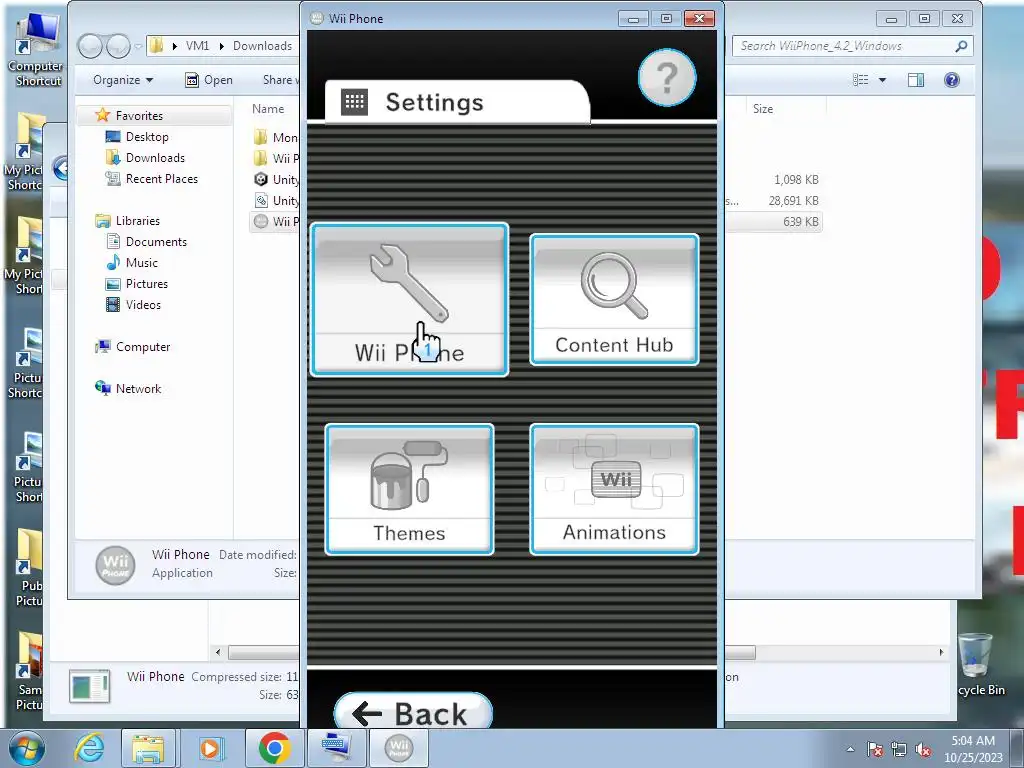Click Open in Explorer toolbar
This screenshot has height=768, width=1024.
pyautogui.click(x=209, y=80)
